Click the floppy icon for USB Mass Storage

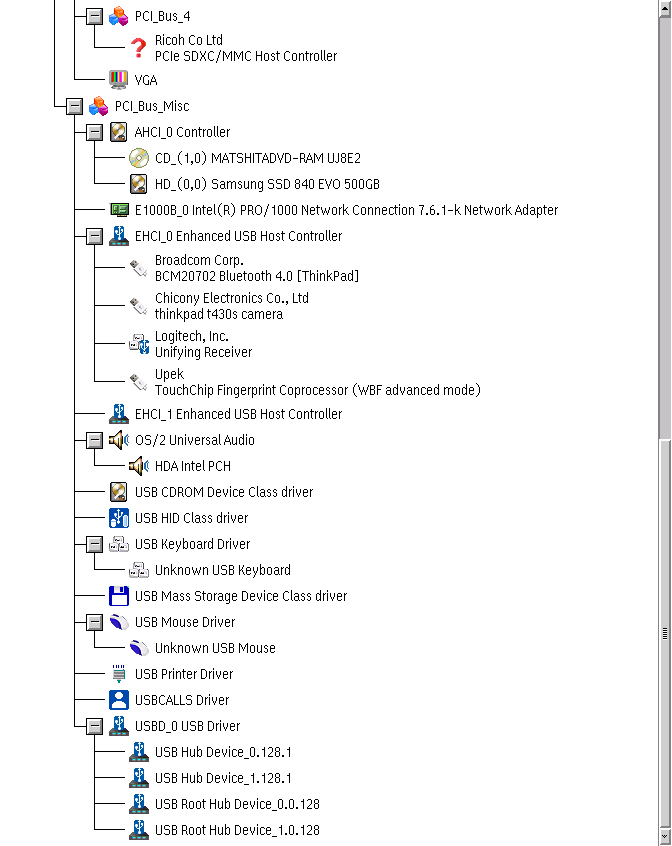pos(119,596)
